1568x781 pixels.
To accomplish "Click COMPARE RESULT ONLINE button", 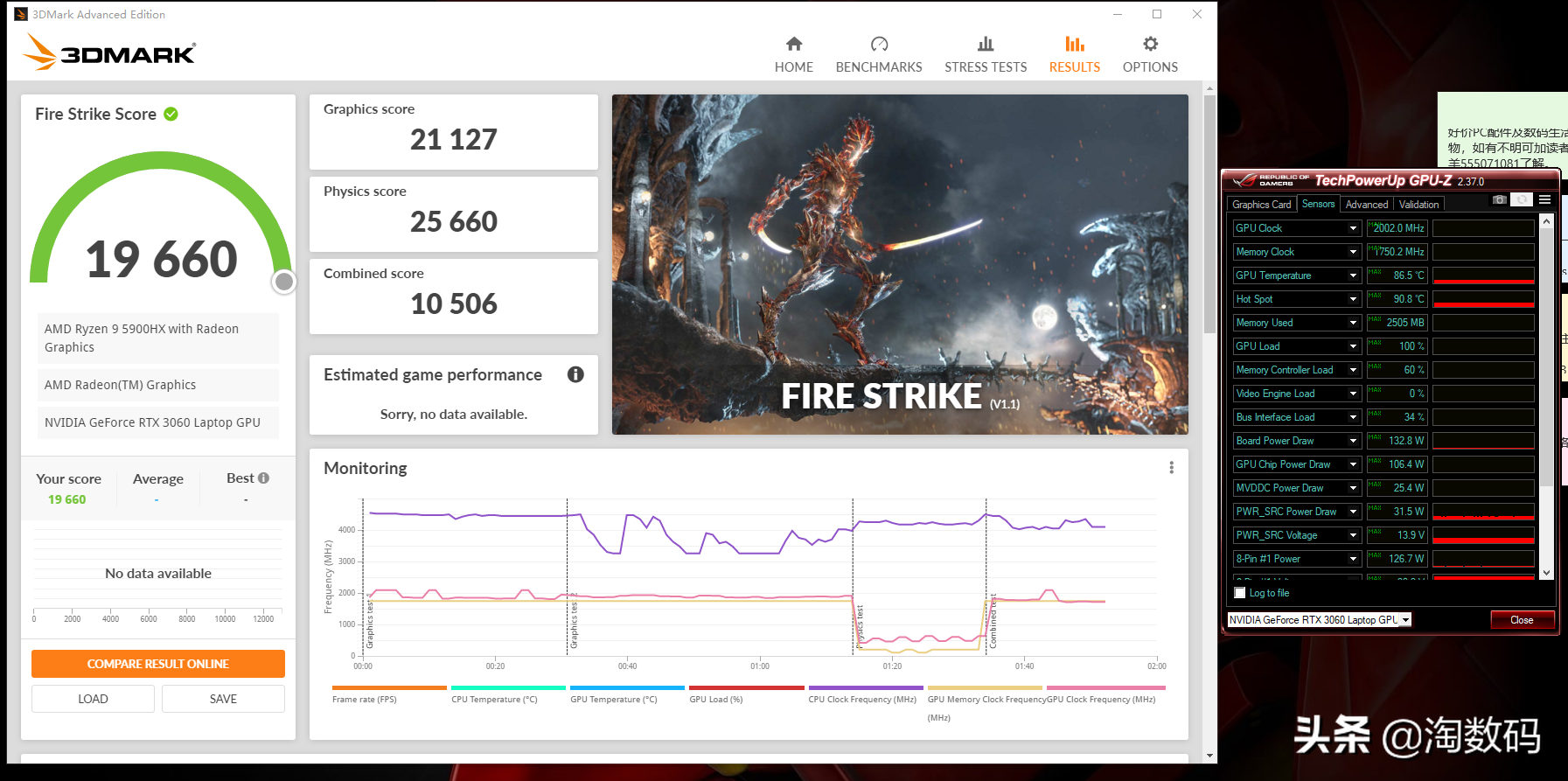I will pos(158,664).
